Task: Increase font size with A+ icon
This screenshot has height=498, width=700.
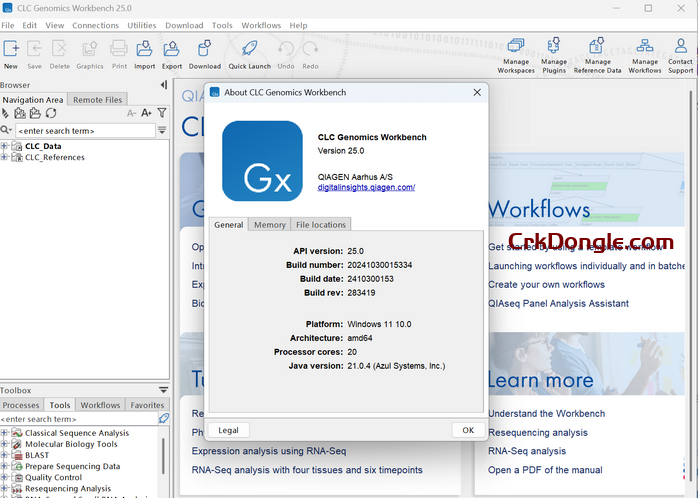Action: coord(146,113)
